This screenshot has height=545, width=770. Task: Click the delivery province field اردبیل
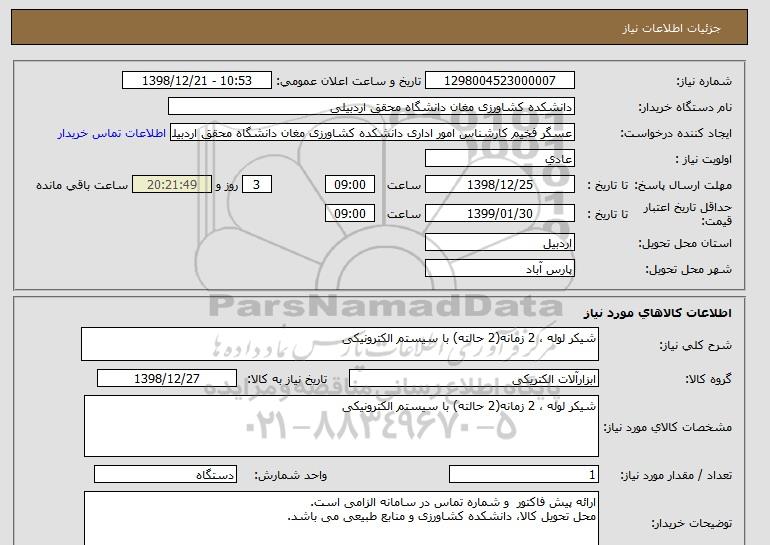(499, 243)
